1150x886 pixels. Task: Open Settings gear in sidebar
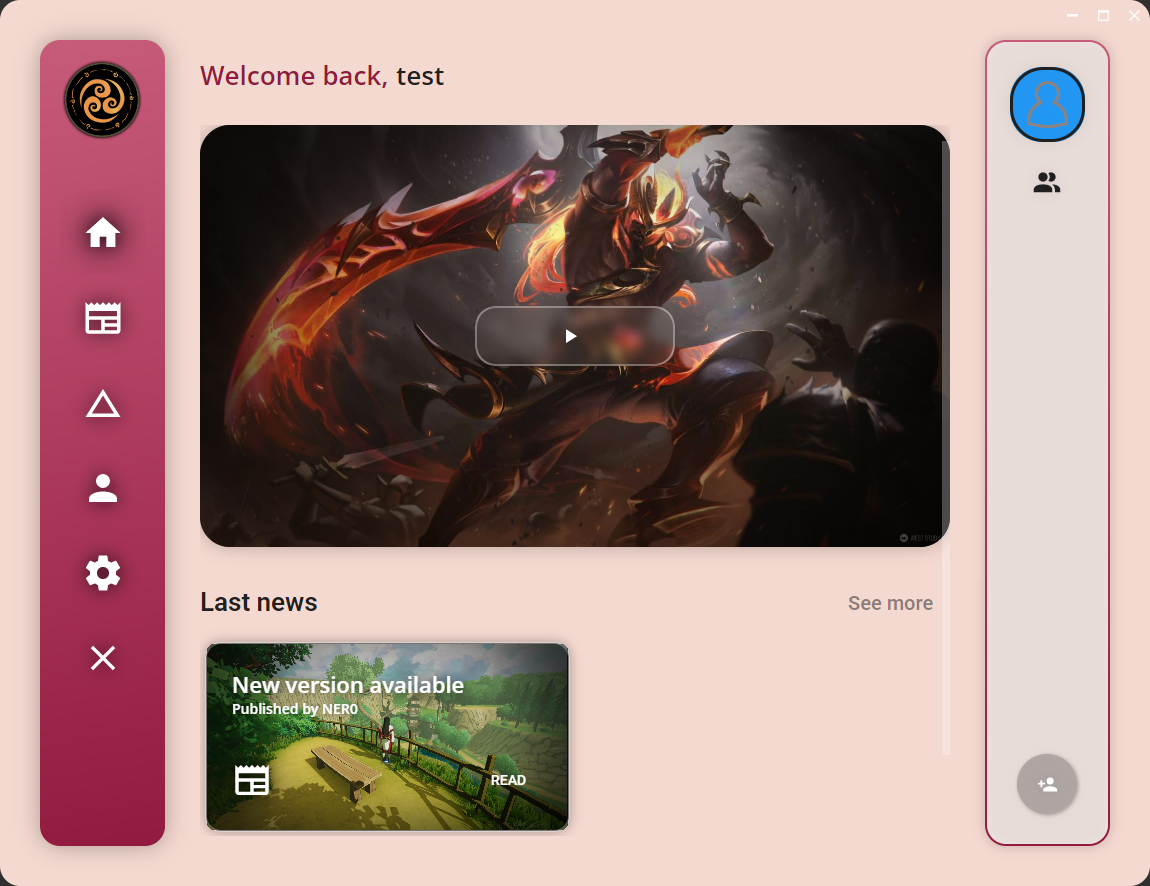coord(103,573)
